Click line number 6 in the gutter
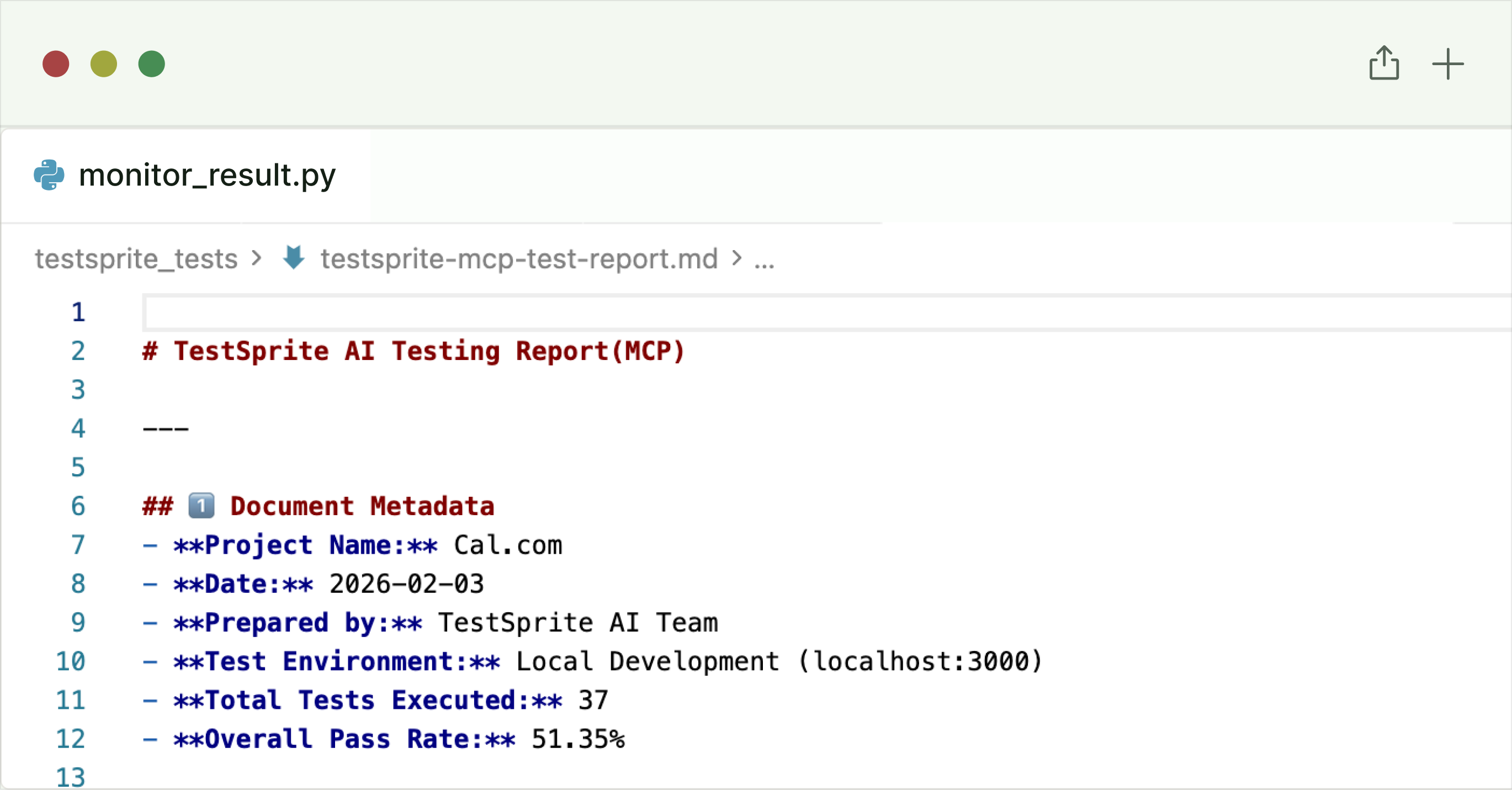The image size is (1512, 790). coord(78,506)
